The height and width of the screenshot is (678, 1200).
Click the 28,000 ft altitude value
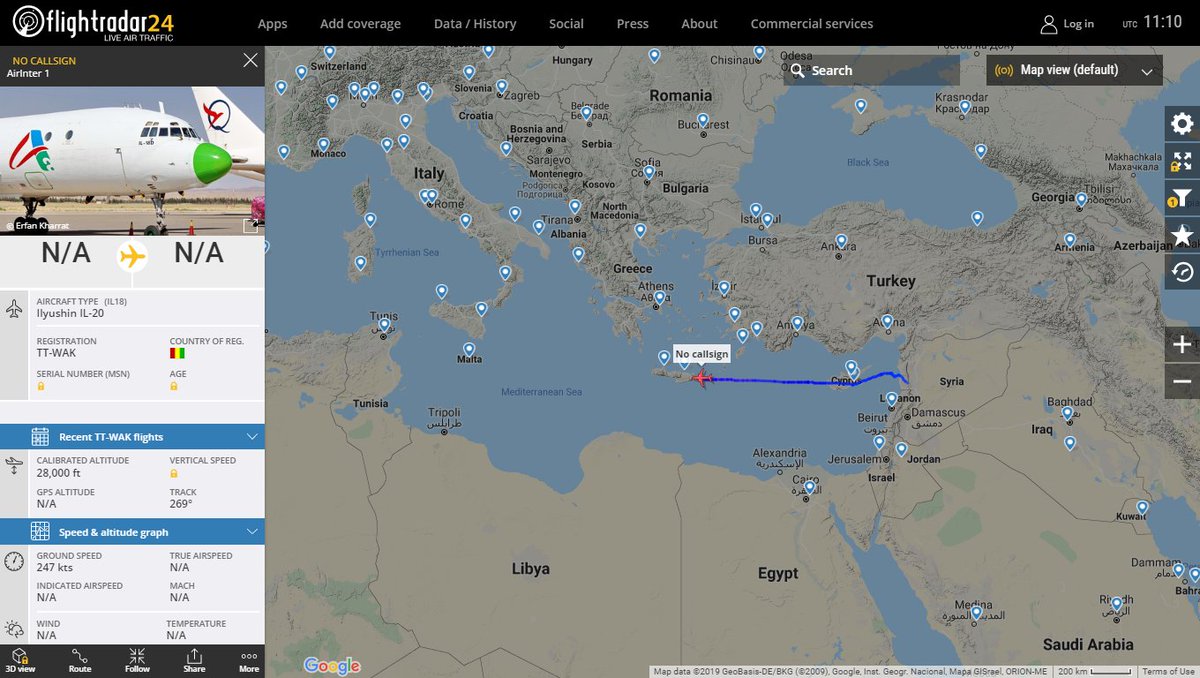59,472
